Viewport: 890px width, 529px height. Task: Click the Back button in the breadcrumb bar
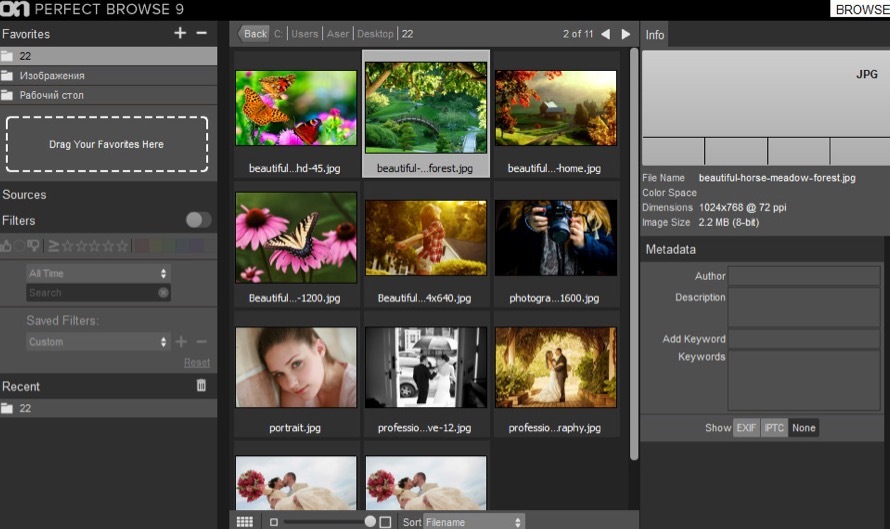click(x=254, y=34)
